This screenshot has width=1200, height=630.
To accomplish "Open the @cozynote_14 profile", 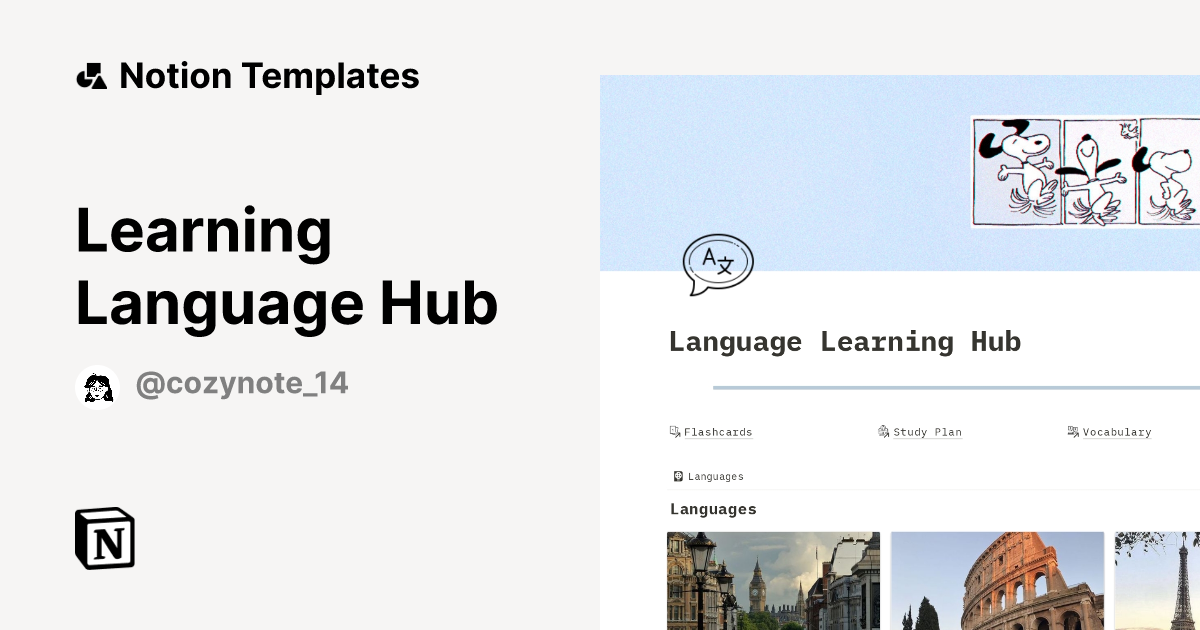I will pyautogui.click(x=242, y=384).
